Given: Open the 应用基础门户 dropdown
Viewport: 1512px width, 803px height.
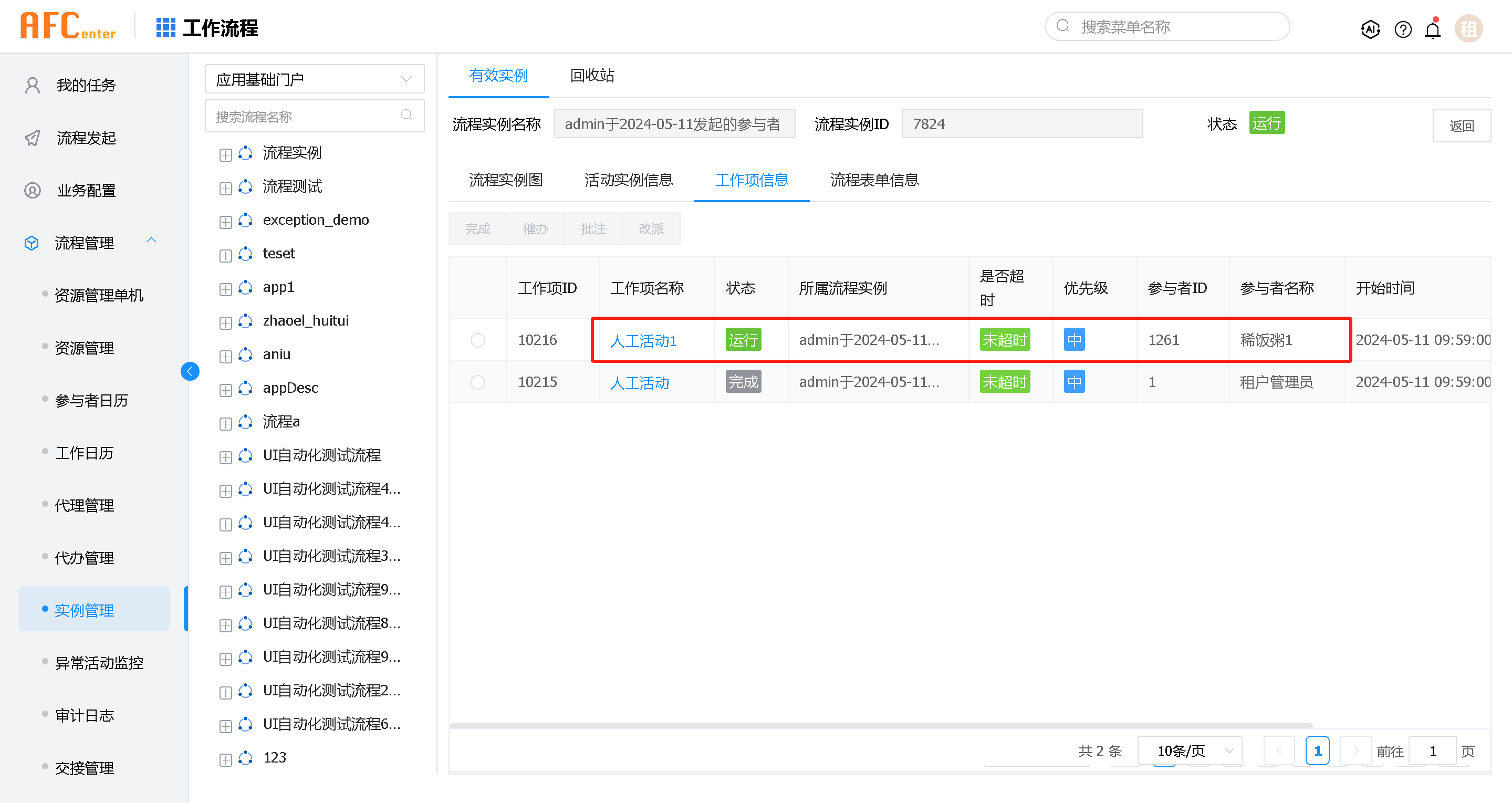Looking at the screenshot, I should pyautogui.click(x=314, y=79).
